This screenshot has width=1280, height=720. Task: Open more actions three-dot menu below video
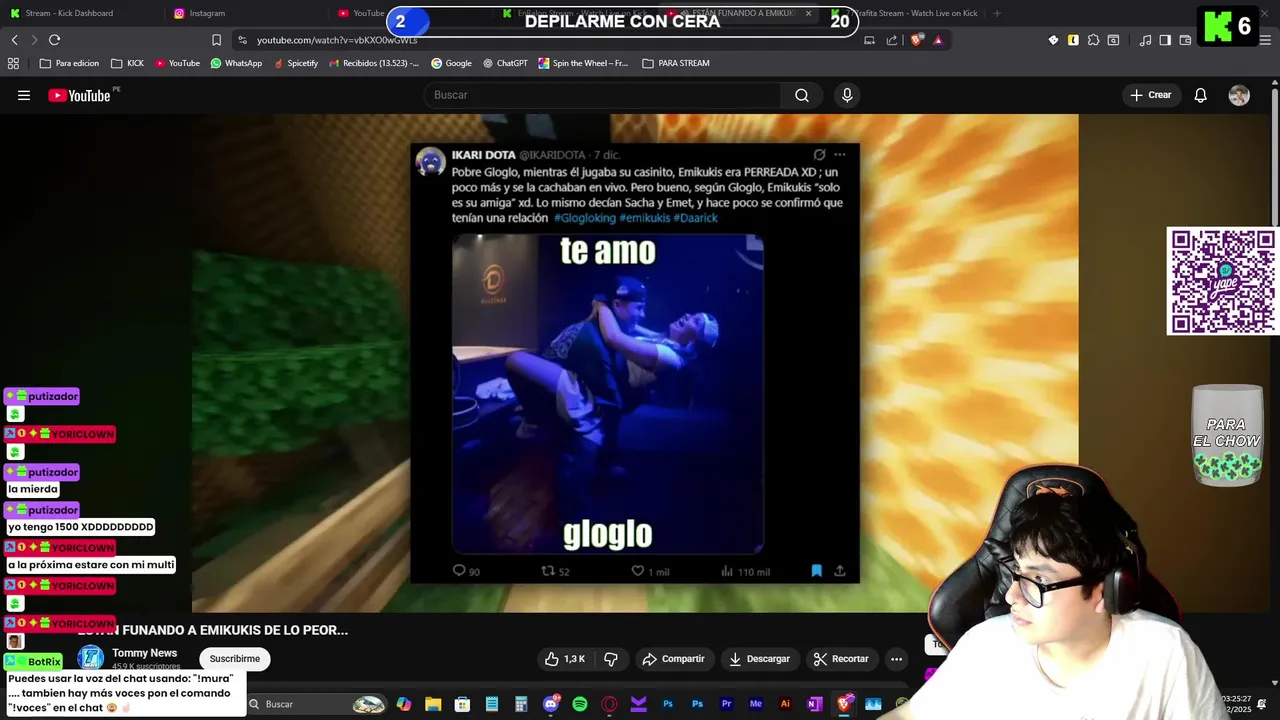click(896, 659)
